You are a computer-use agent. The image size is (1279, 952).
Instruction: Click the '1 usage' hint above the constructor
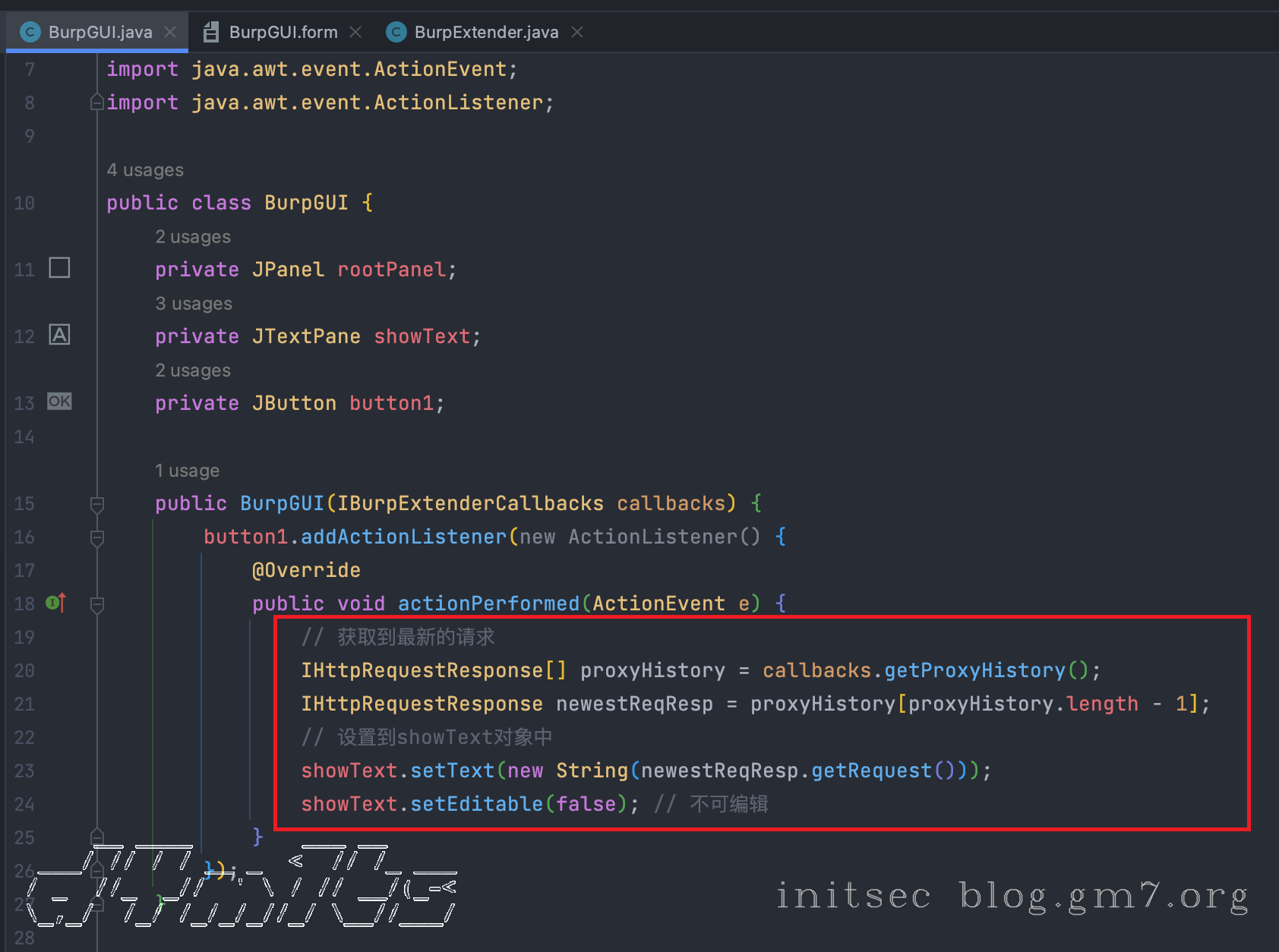tap(187, 471)
